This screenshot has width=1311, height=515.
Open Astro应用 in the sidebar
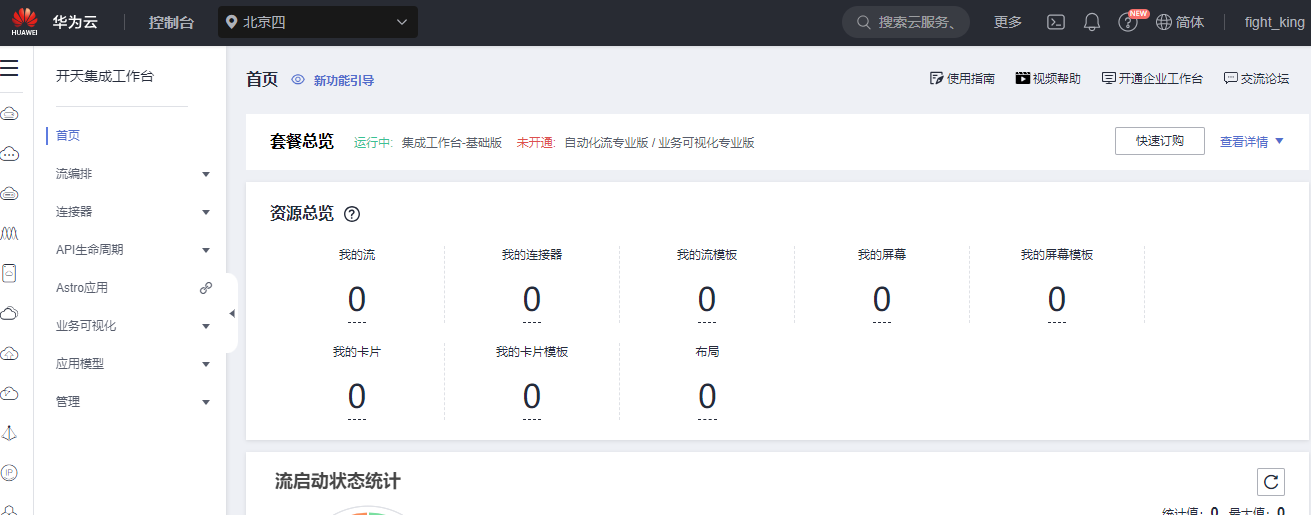pos(82,288)
